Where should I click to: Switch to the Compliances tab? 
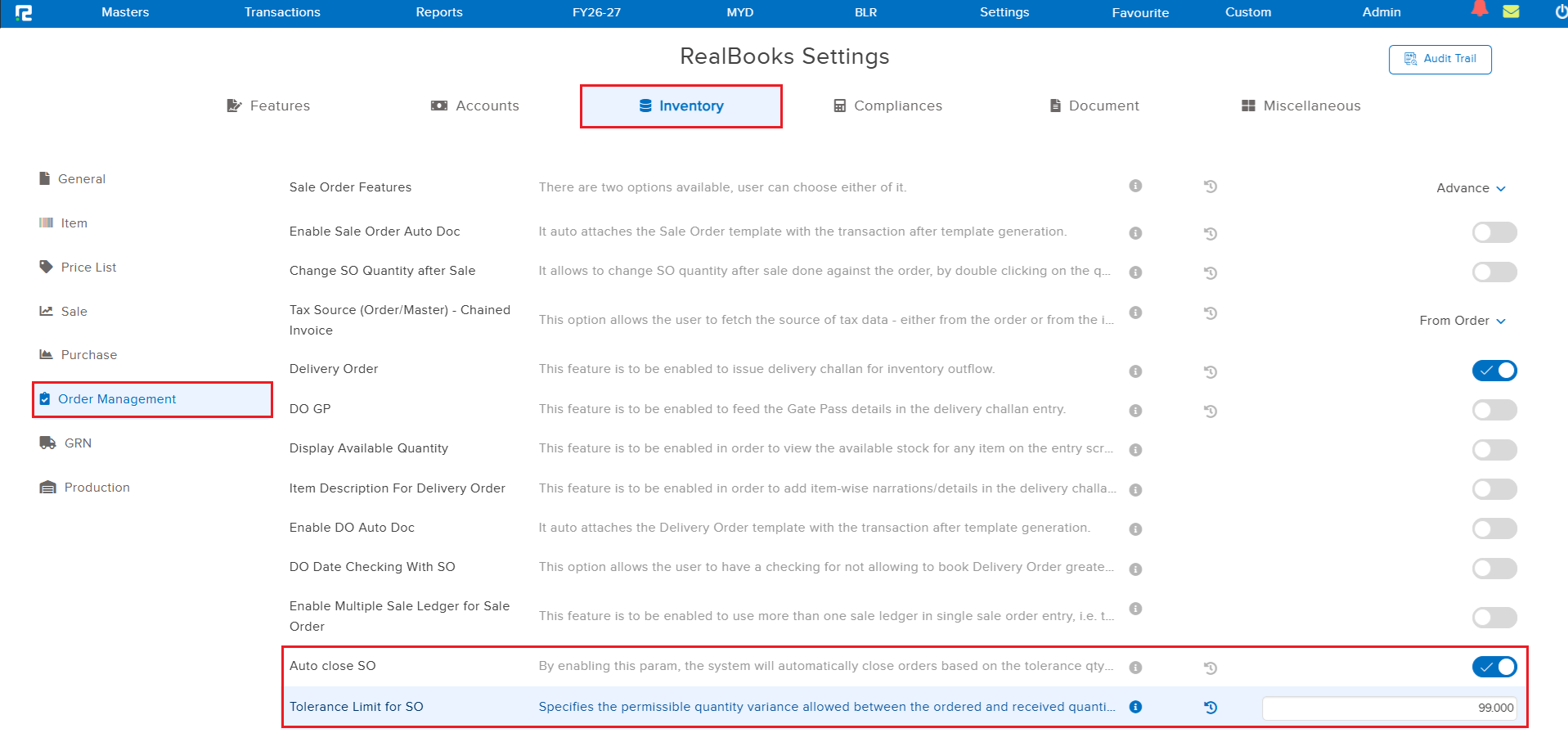pos(887,106)
